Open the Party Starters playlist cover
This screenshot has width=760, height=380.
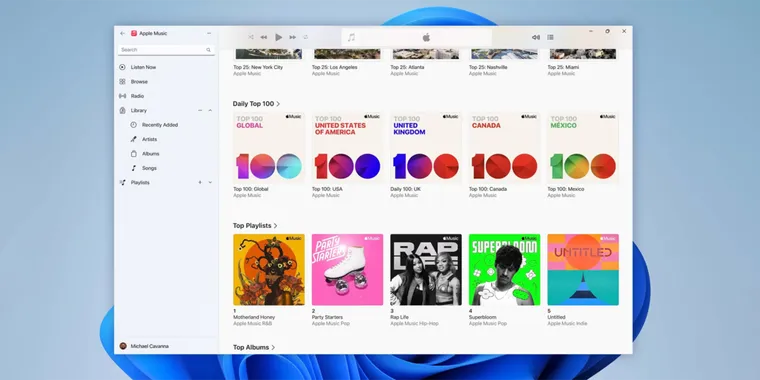point(348,270)
